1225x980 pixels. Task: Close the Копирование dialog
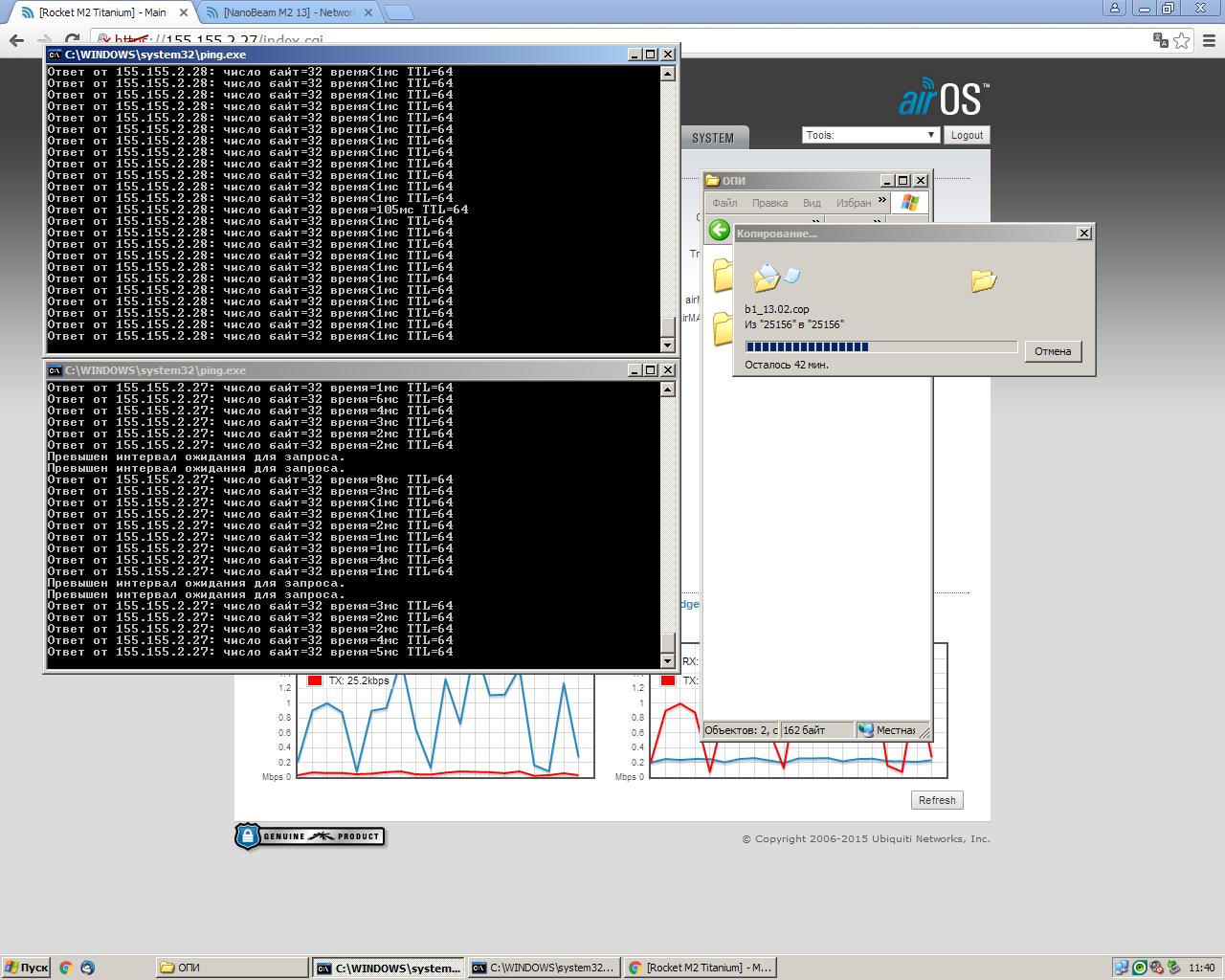tap(1084, 233)
